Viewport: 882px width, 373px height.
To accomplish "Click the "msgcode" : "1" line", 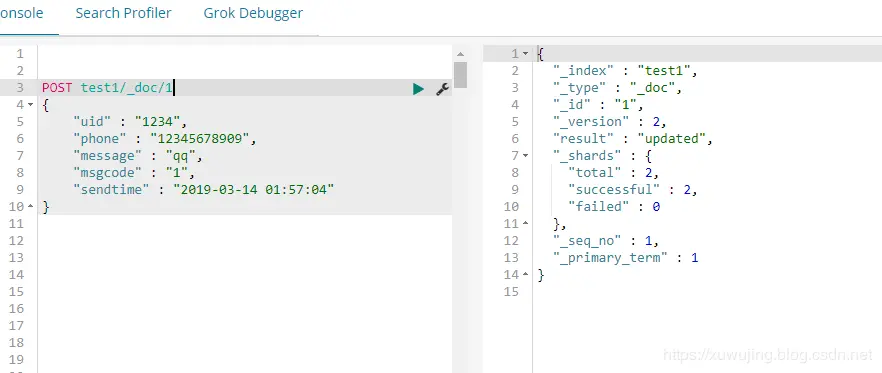I will pos(134,172).
